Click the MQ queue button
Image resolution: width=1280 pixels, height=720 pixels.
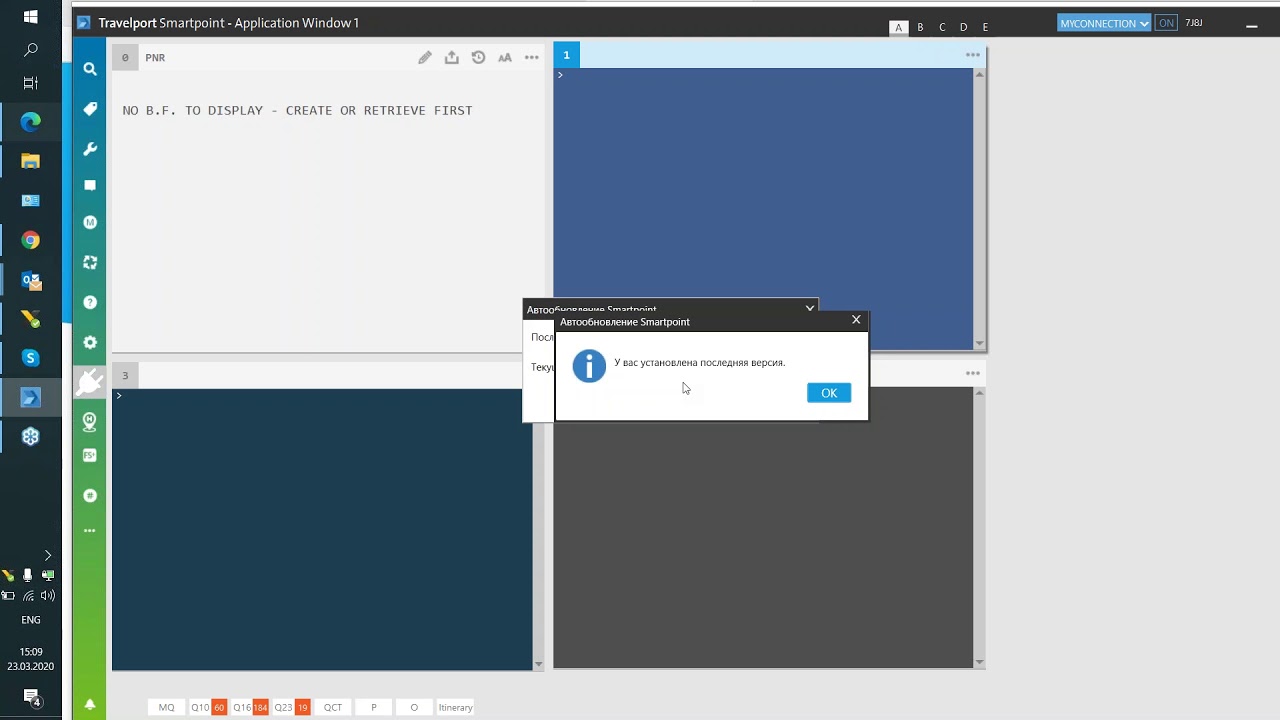(x=167, y=707)
